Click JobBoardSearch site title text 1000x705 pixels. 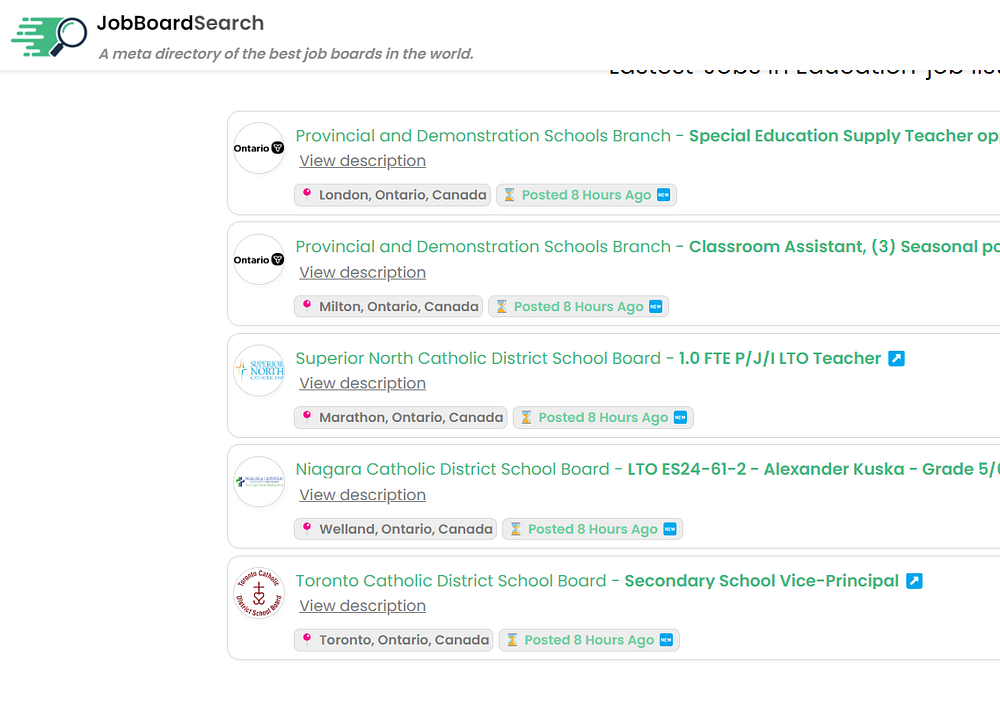180,23
